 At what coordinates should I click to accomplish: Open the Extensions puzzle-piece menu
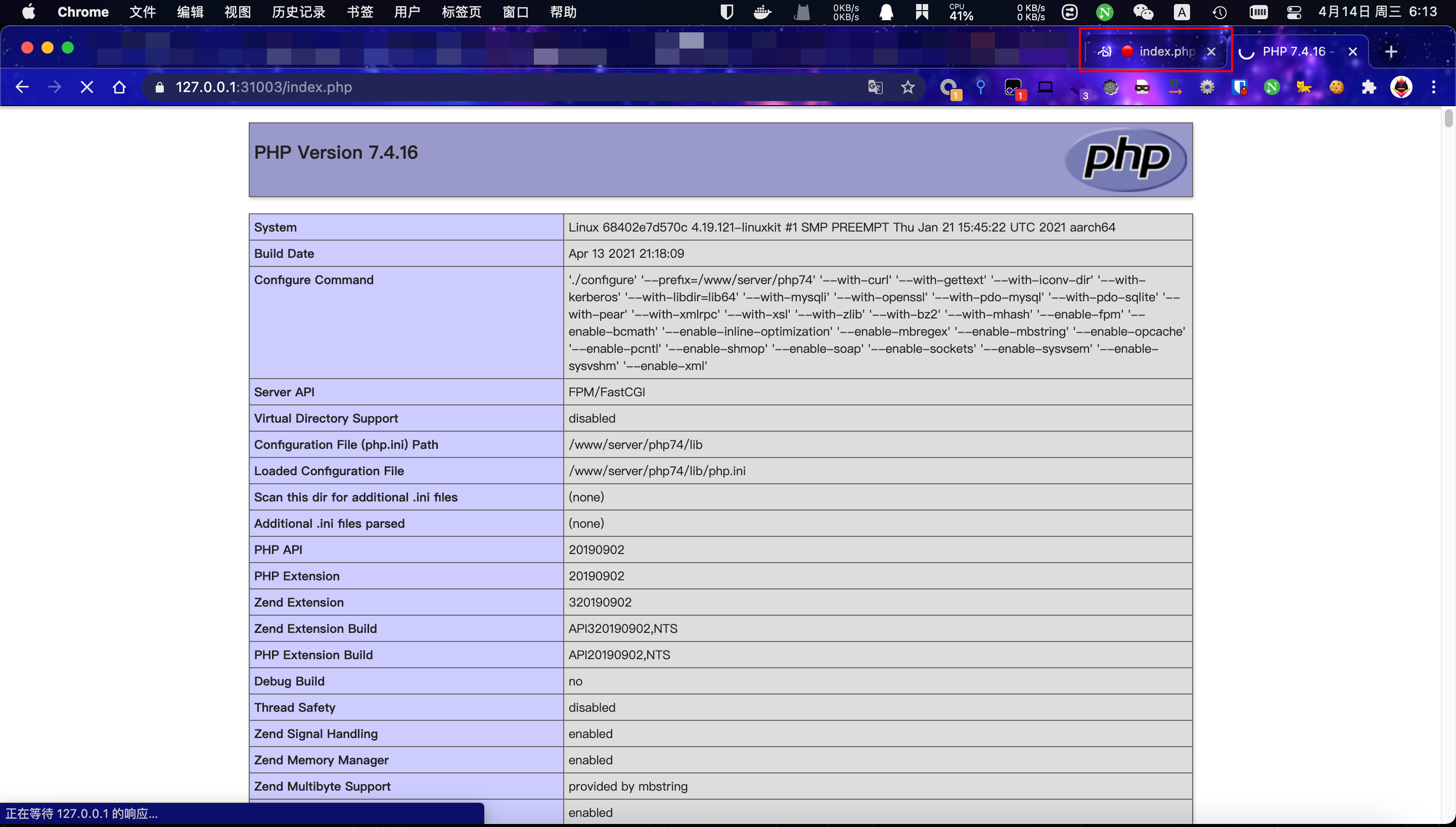coord(1369,87)
